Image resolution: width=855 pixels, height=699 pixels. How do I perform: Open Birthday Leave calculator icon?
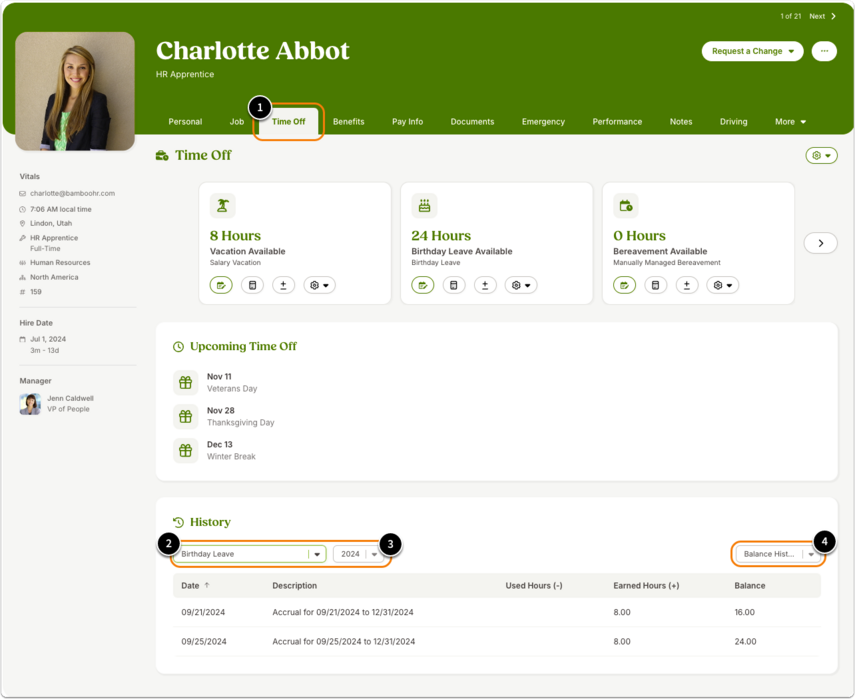[454, 285]
